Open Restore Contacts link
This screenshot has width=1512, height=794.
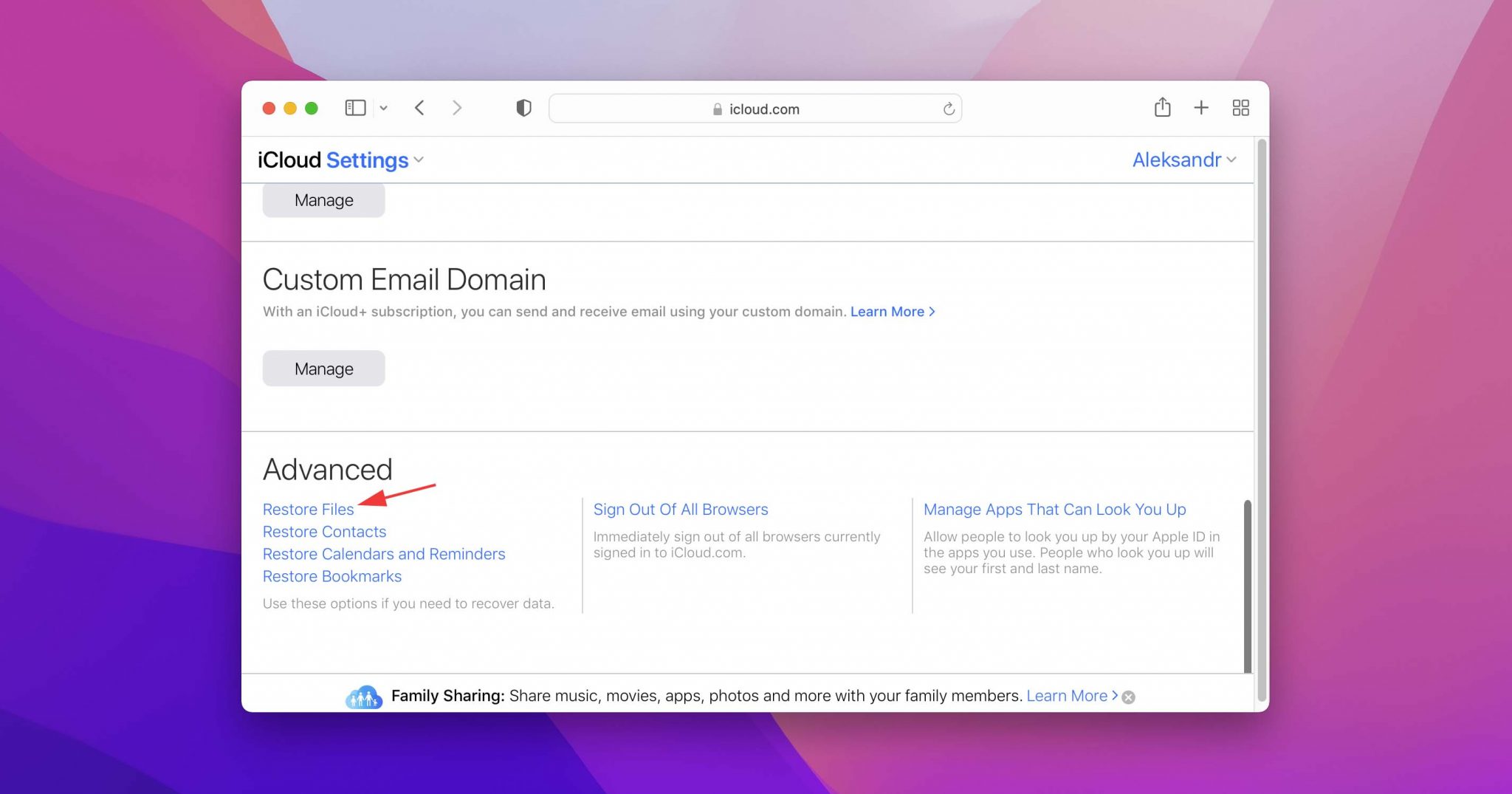tap(324, 531)
